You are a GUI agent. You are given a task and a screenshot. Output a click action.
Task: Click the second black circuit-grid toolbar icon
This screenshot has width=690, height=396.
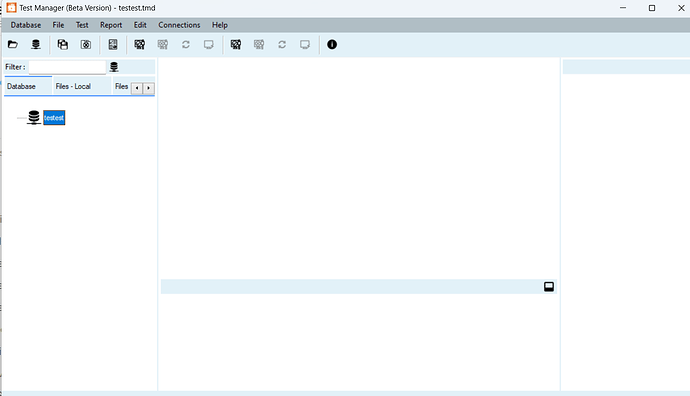[236, 44]
